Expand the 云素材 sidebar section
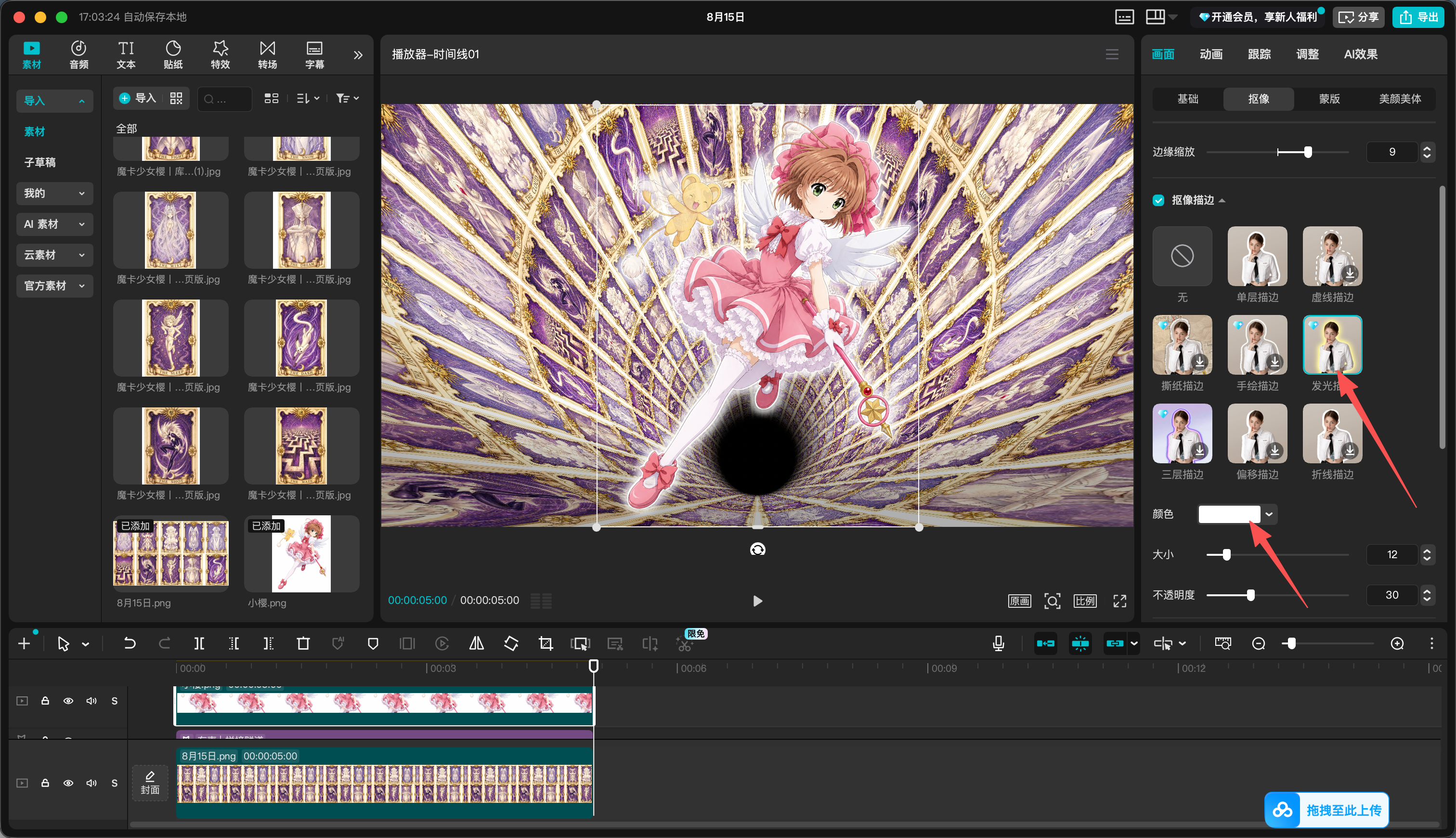The width and height of the screenshot is (1456, 838). point(55,255)
